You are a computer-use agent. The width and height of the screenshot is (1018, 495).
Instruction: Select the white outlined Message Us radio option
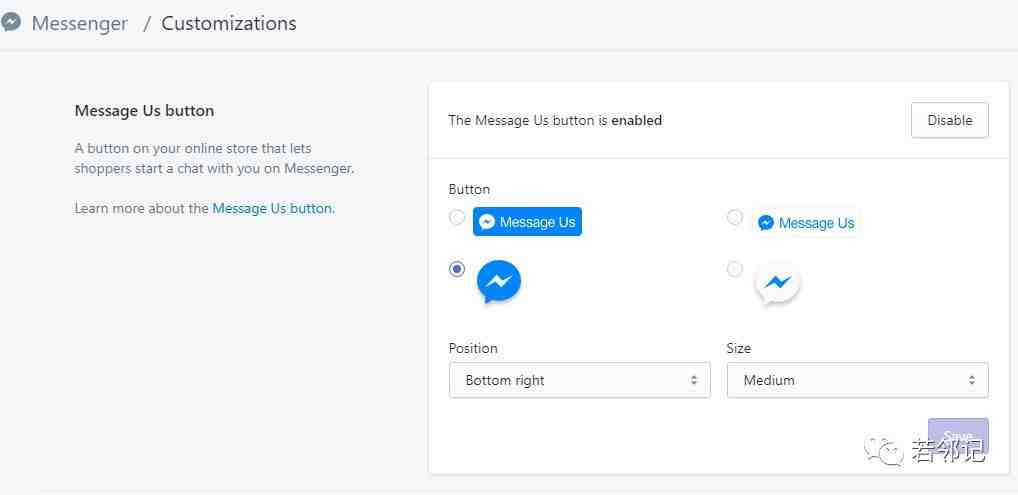pyautogui.click(x=735, y=217)
